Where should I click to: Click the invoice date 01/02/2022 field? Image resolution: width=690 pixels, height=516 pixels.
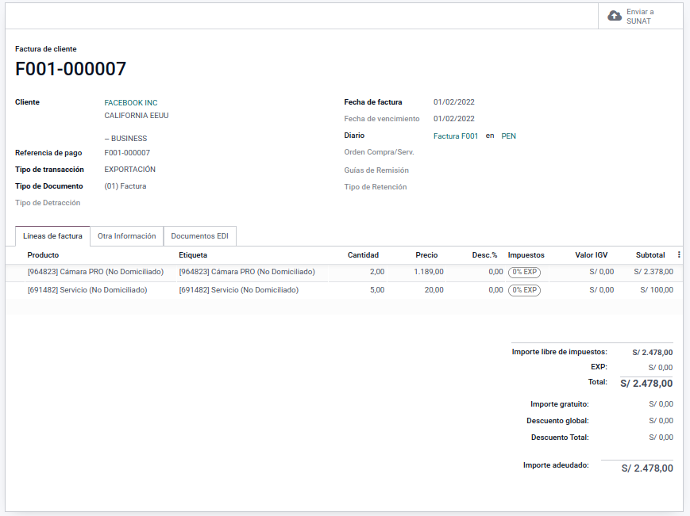453,102
